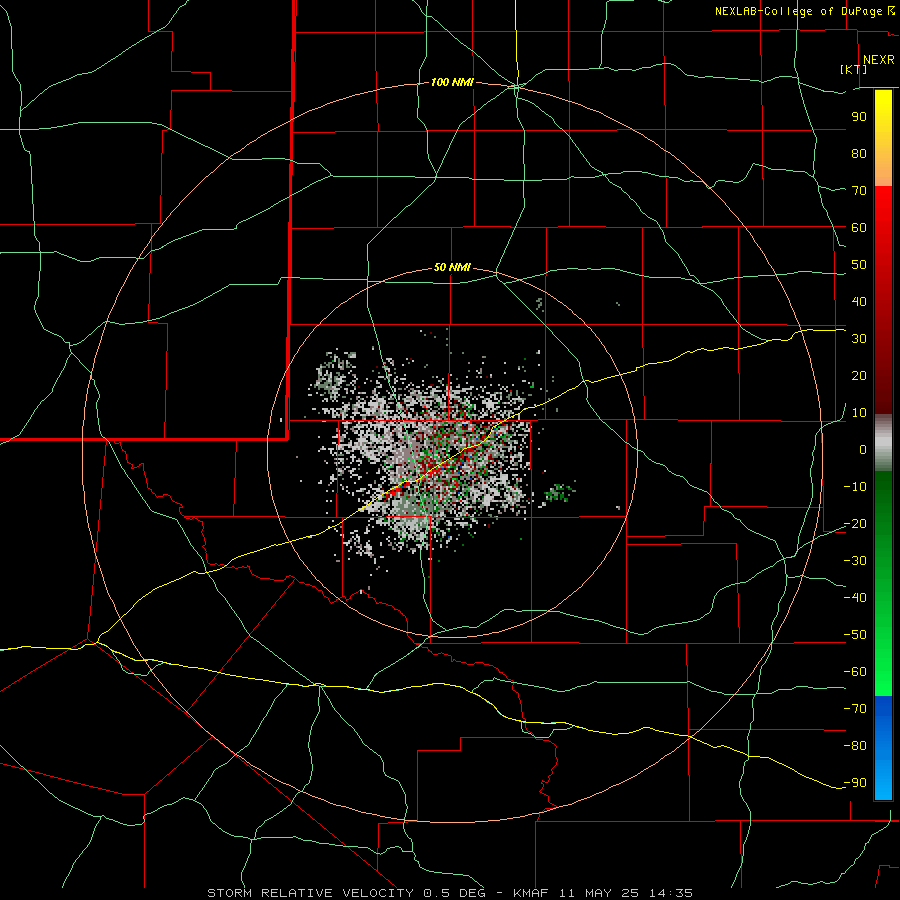Click the 80 value on the velocity scale
900x900 pixels.
point(859,153)
